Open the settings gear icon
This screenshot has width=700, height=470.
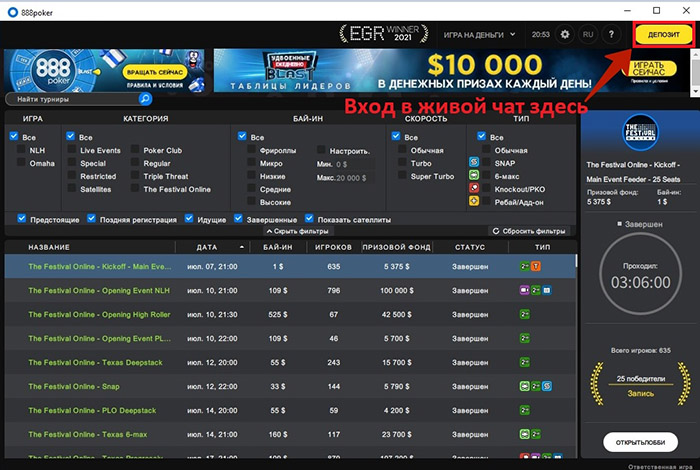pyautogui.click(x=565, y=34)
